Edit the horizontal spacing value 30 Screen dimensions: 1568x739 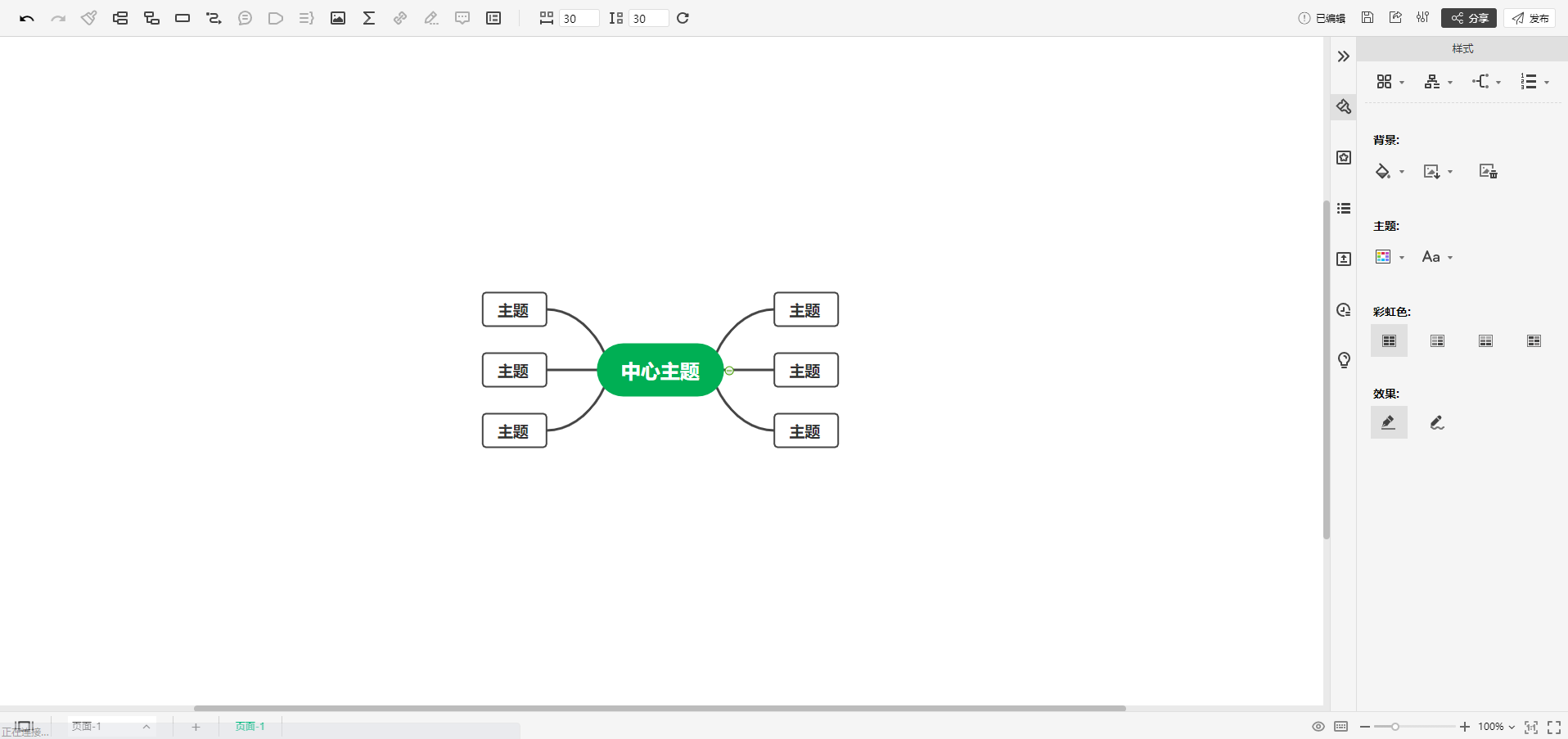[x=579, y=18]
